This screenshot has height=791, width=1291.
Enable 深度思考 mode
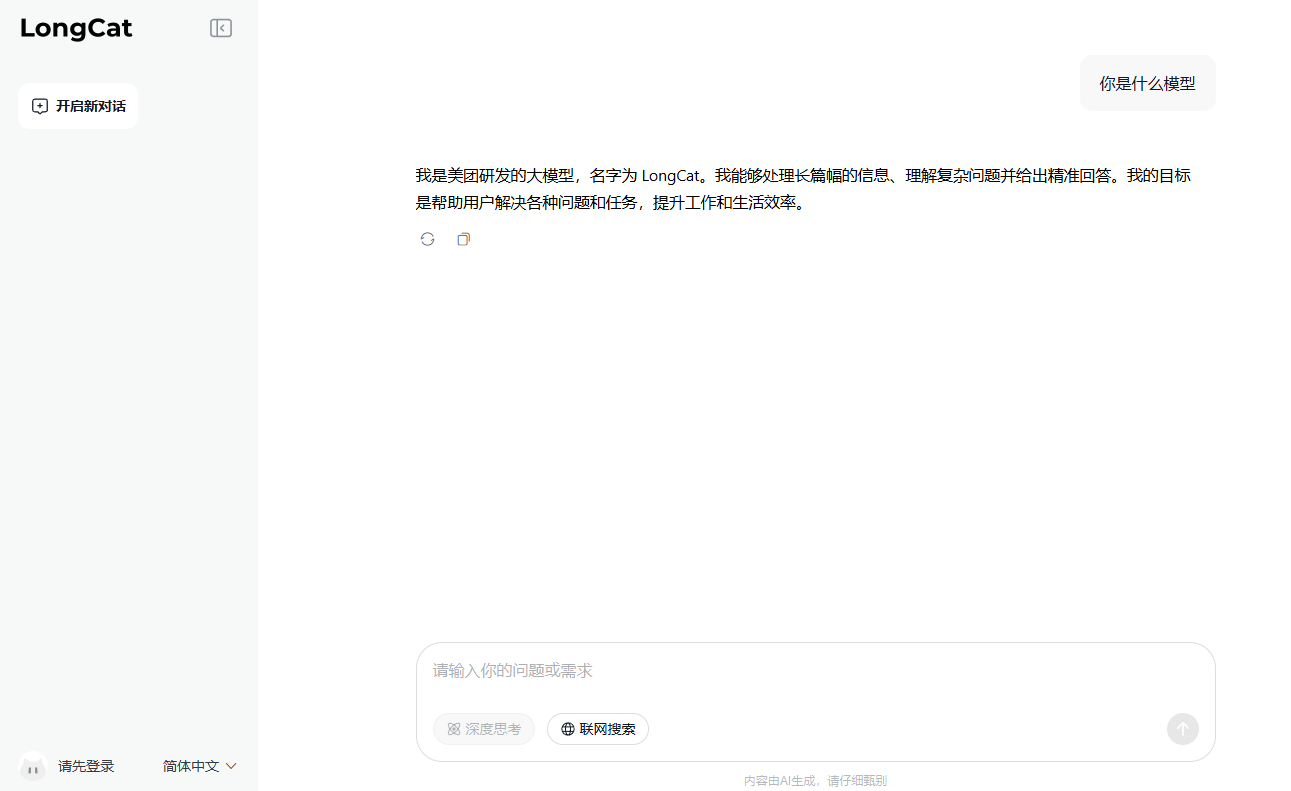coord(484,729)
